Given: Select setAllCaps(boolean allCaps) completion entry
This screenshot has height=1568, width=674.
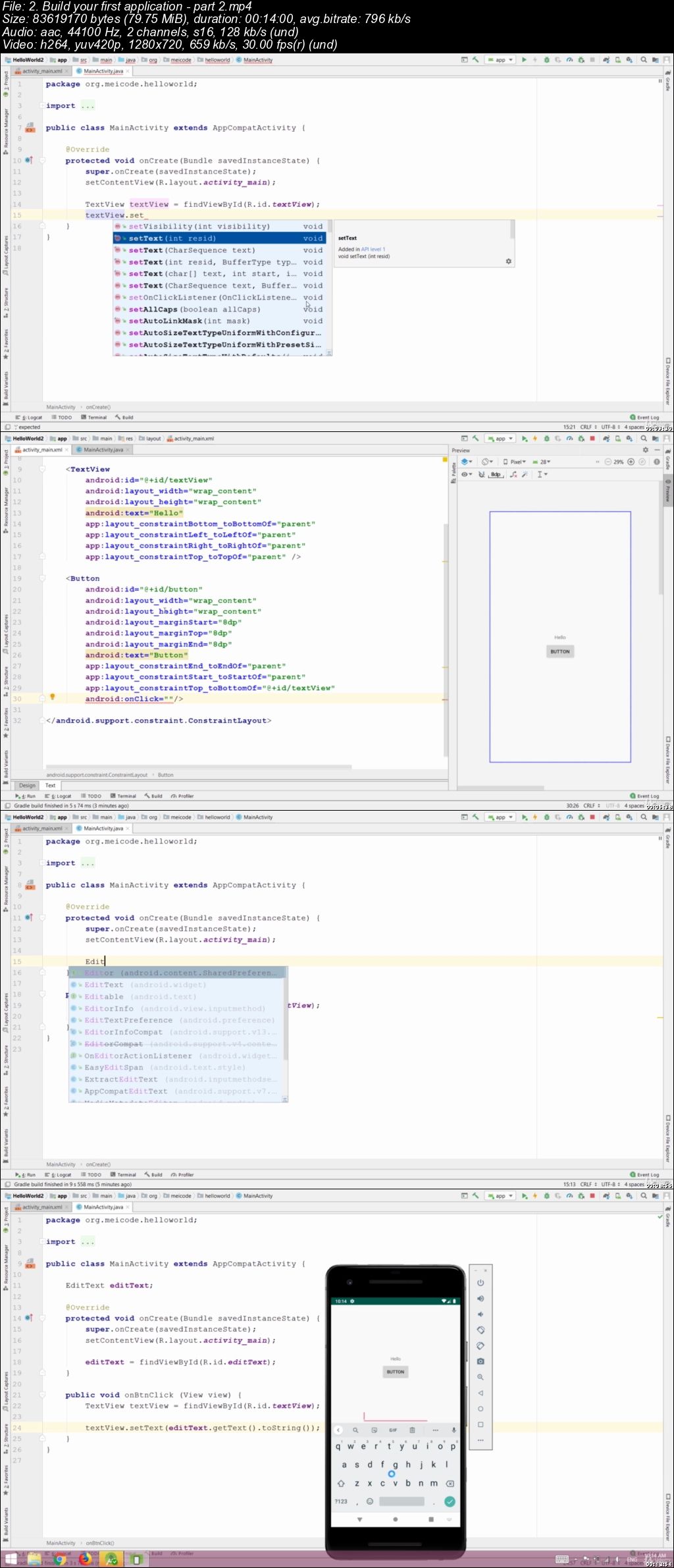Looking at the screenshot, I should click(x=219, y=310).
